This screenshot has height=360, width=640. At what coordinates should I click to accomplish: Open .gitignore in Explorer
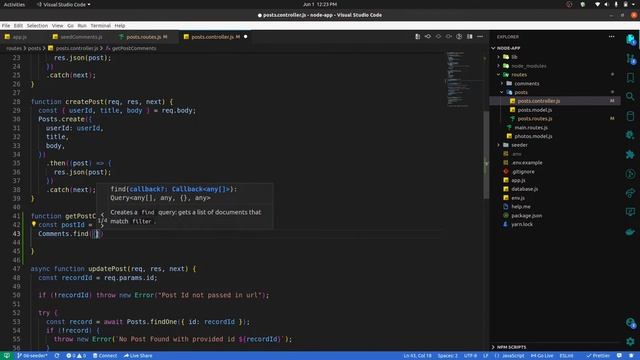point(523,171)
